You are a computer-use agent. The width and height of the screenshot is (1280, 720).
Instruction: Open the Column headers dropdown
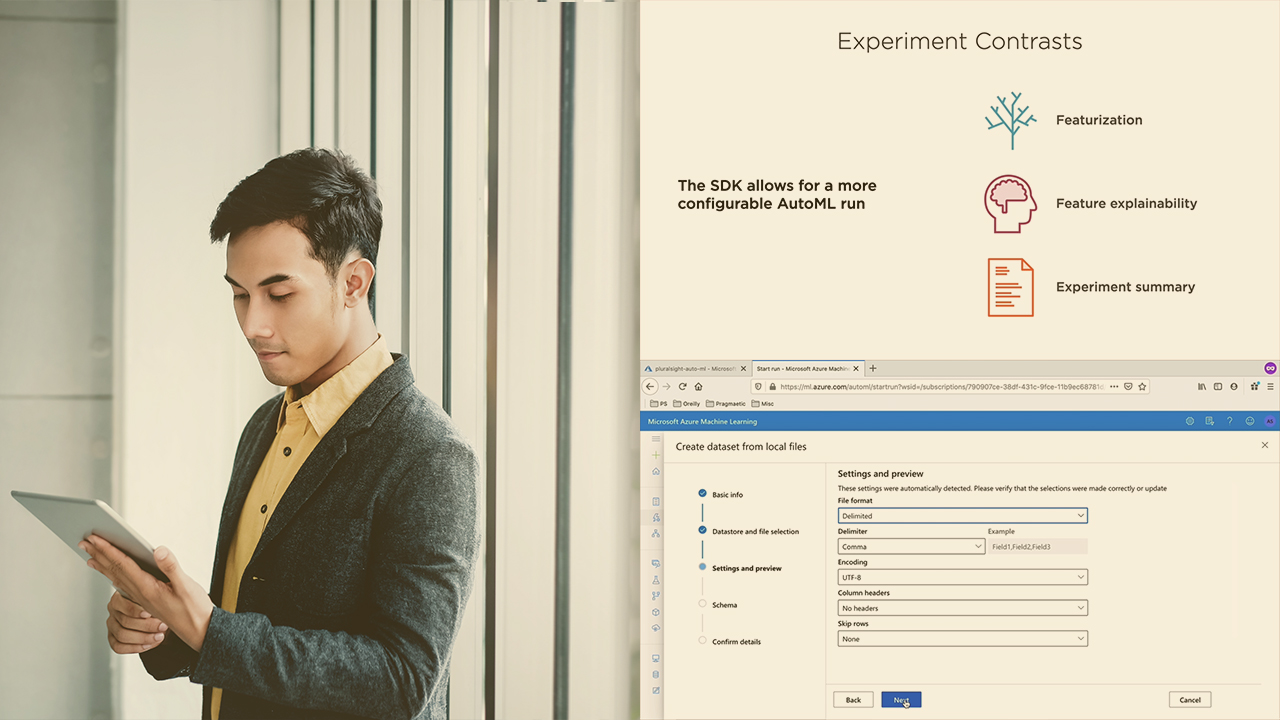click(x=962, y=608)
